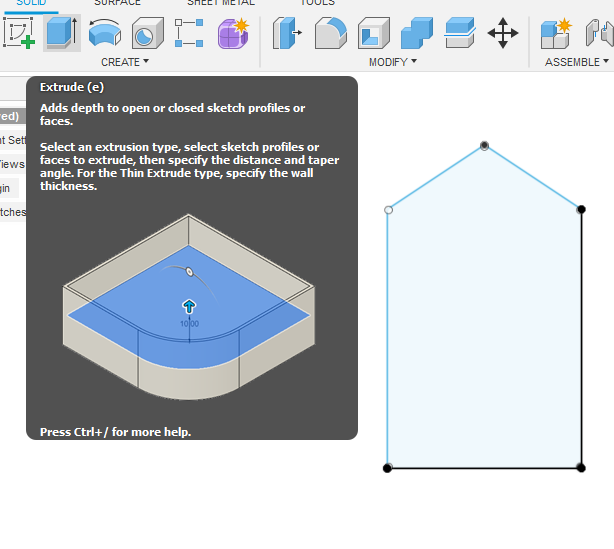
Task: Switch to the SOLID tab
Action: pos(31,3)
